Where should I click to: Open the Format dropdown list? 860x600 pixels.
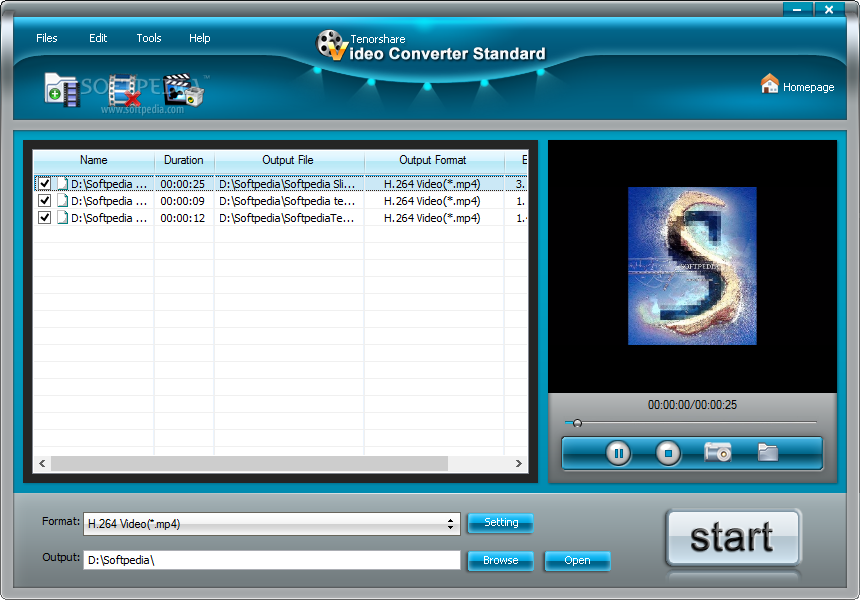point(272,524)
